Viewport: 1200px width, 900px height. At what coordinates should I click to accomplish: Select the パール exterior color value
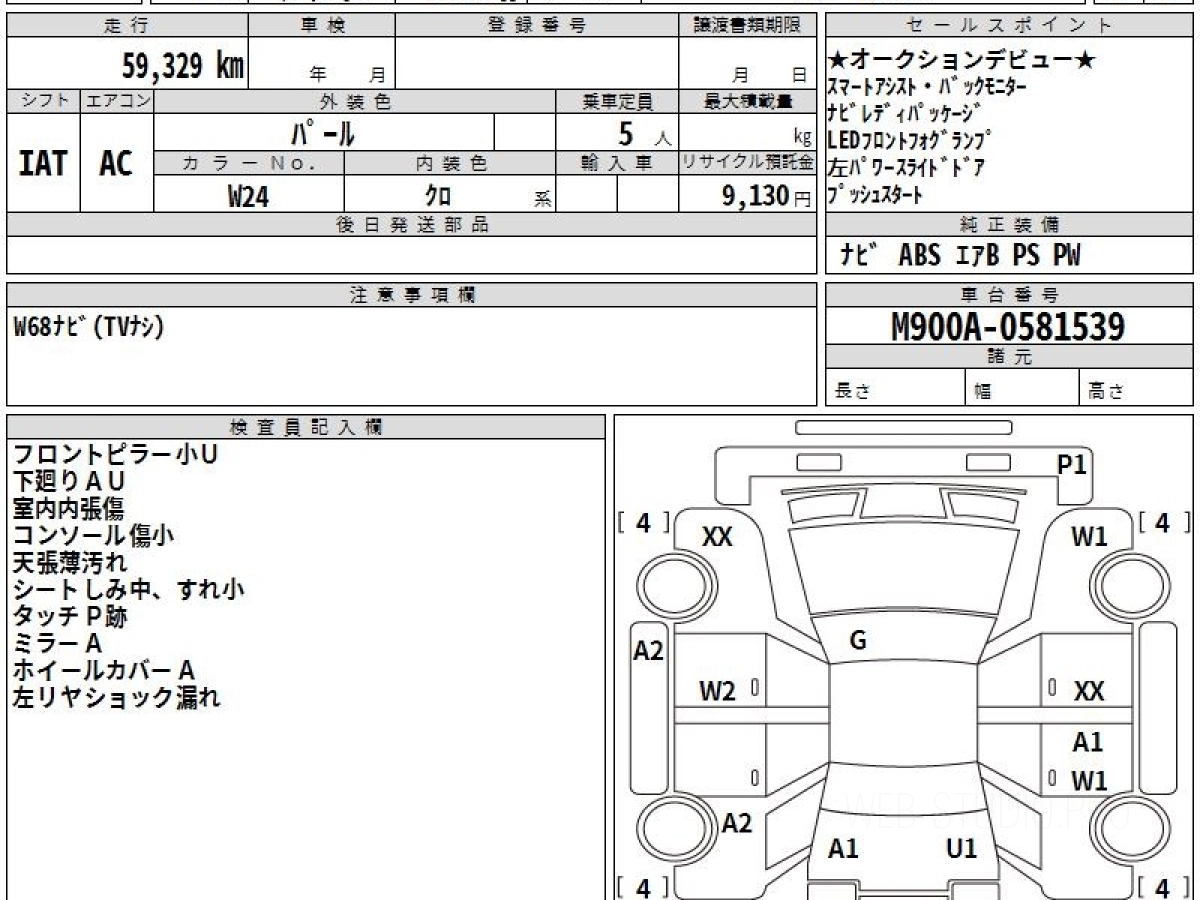(x=323, y=133)
